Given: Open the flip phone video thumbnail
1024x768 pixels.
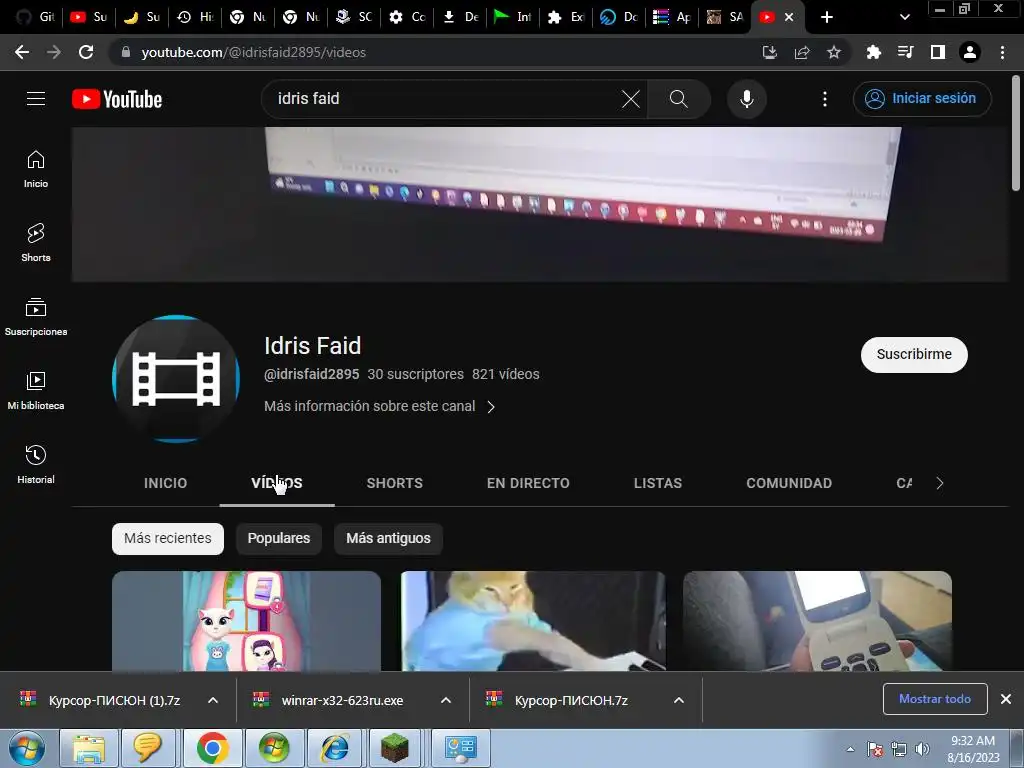Looking at the screenshot, I should (x=817, y=621).
